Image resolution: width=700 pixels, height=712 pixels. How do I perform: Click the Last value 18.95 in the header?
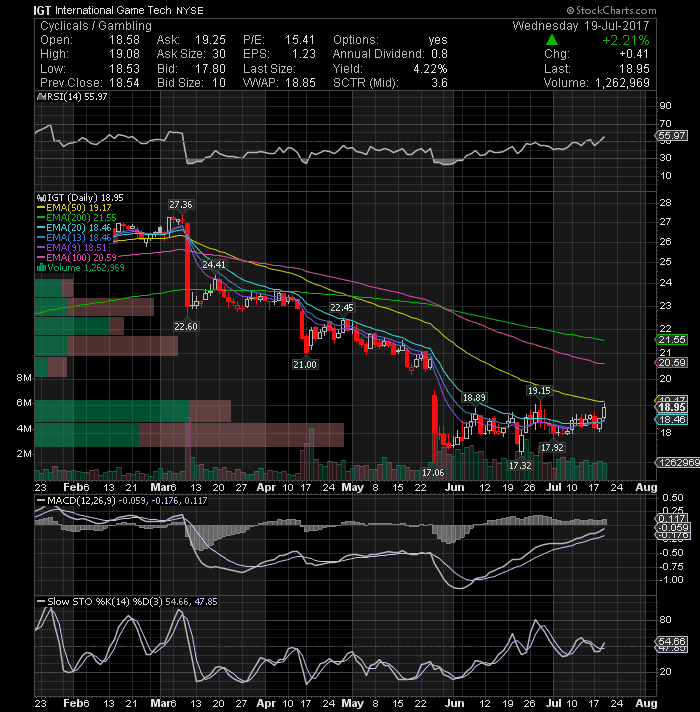tap(634, 69)
